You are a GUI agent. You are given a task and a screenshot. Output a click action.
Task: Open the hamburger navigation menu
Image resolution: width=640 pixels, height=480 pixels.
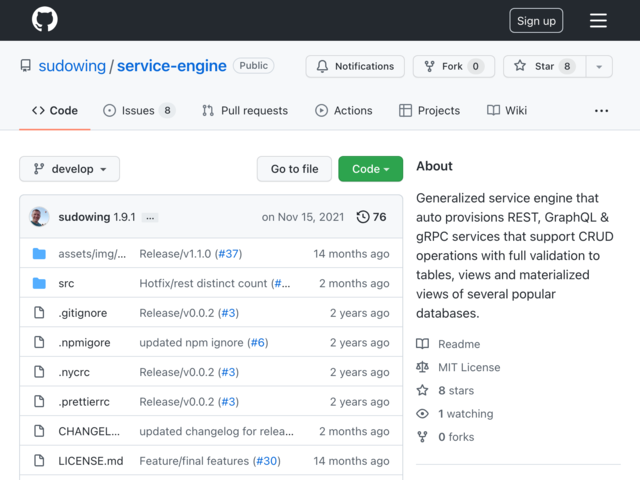click(598, 20)
